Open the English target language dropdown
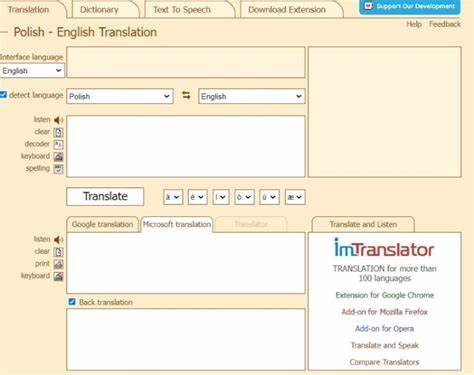Image resolution: width=474 pixels, height=375 pixels. (251, 96)
